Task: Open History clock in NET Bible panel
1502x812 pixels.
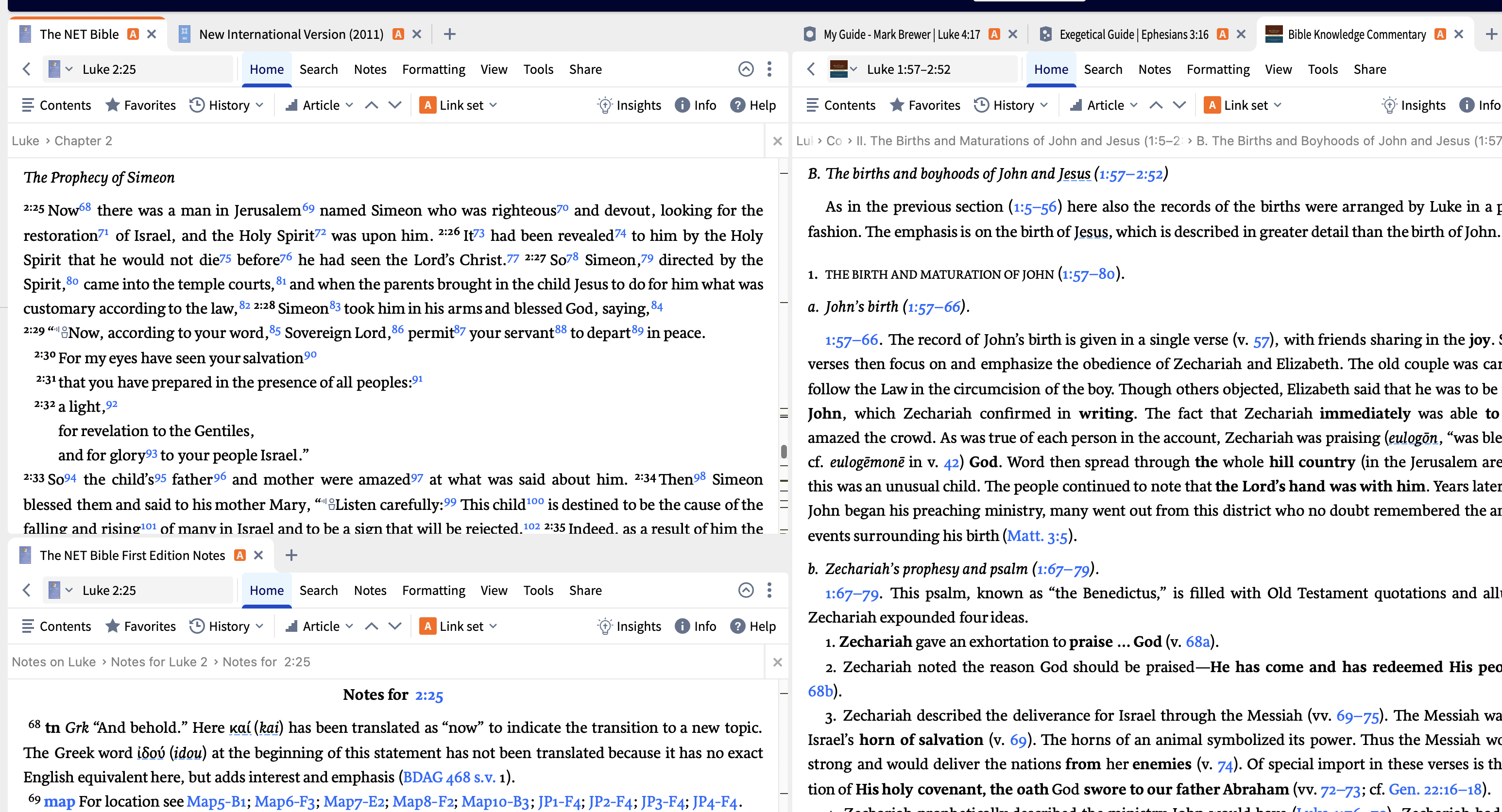Action: pos(197,105)
